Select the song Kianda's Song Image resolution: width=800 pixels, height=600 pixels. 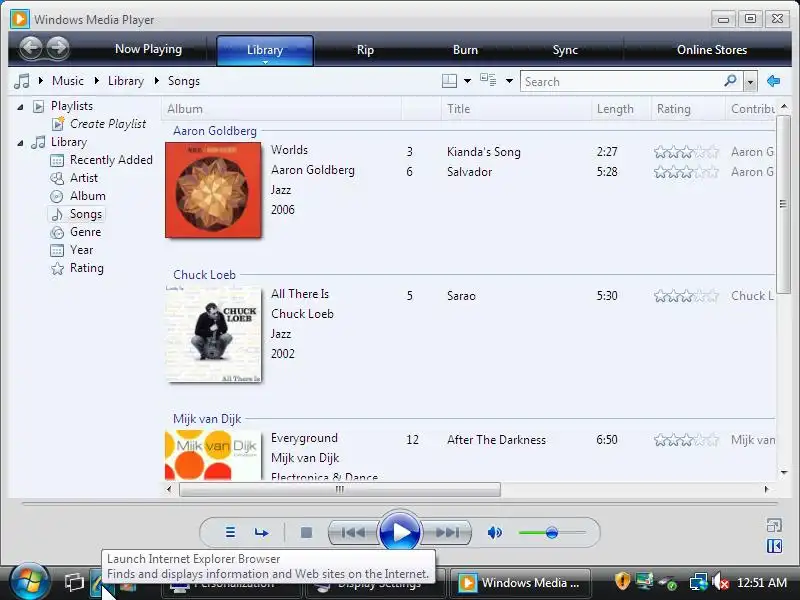[484, 152]
